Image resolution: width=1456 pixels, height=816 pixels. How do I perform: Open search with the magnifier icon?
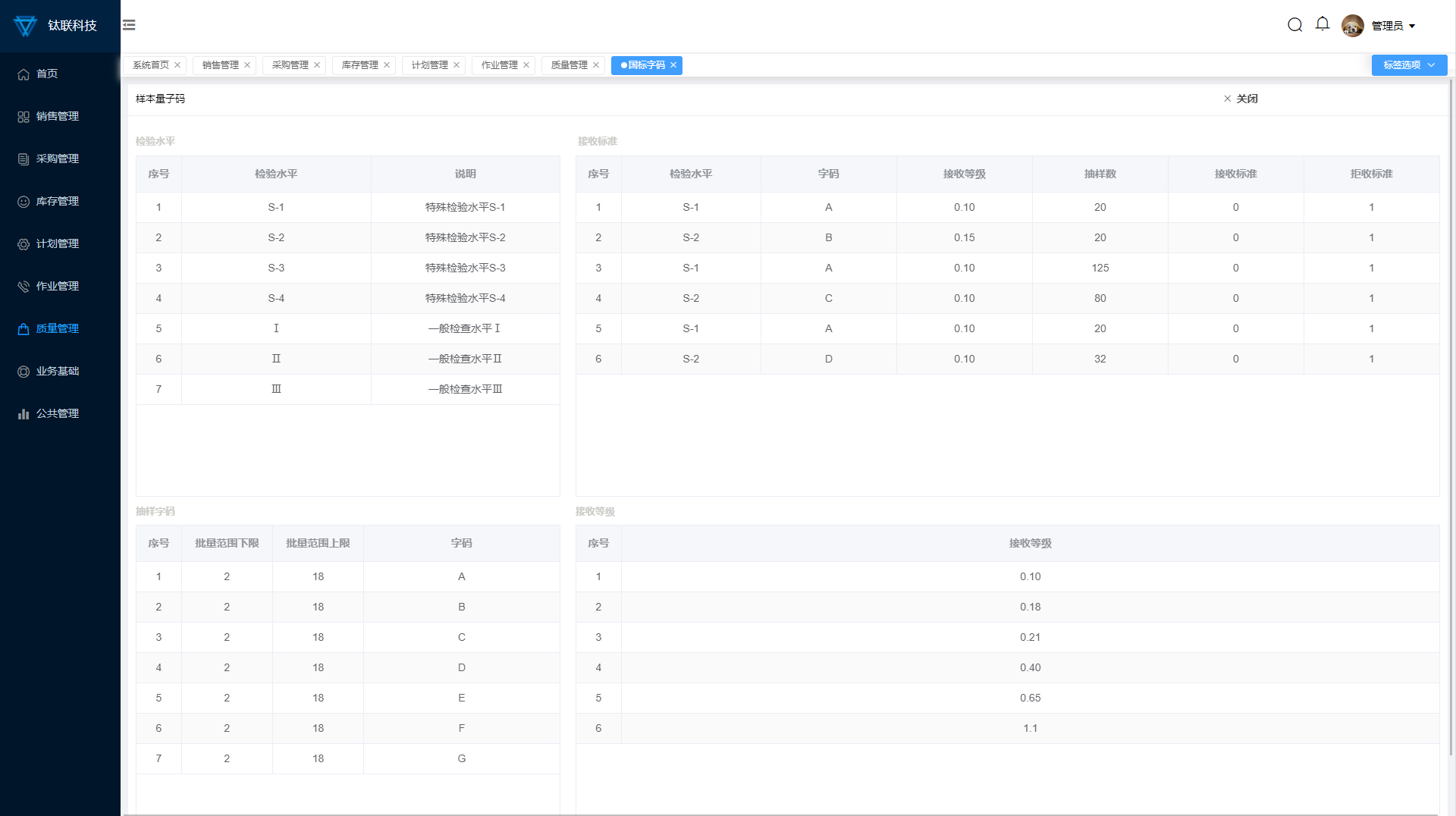tap(1295, 25)
